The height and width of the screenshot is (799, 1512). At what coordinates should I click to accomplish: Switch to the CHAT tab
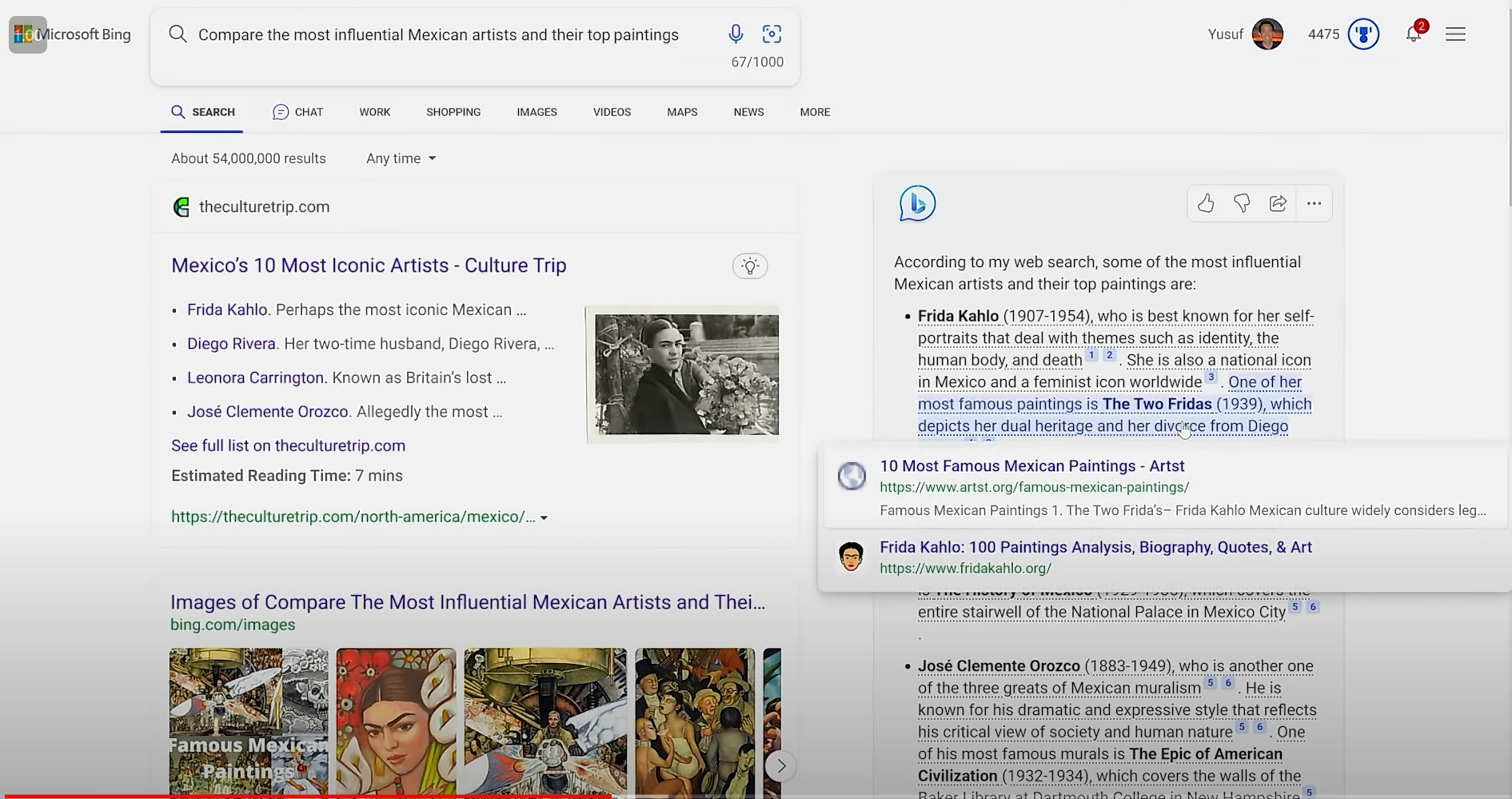[298, 112]
